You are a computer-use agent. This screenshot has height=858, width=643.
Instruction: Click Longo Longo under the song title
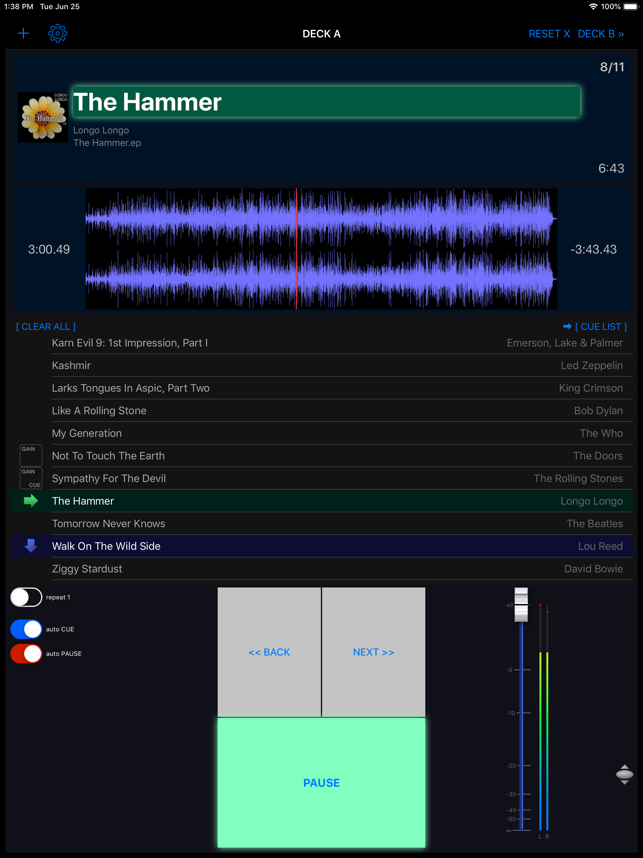click(x=101, y=130)
